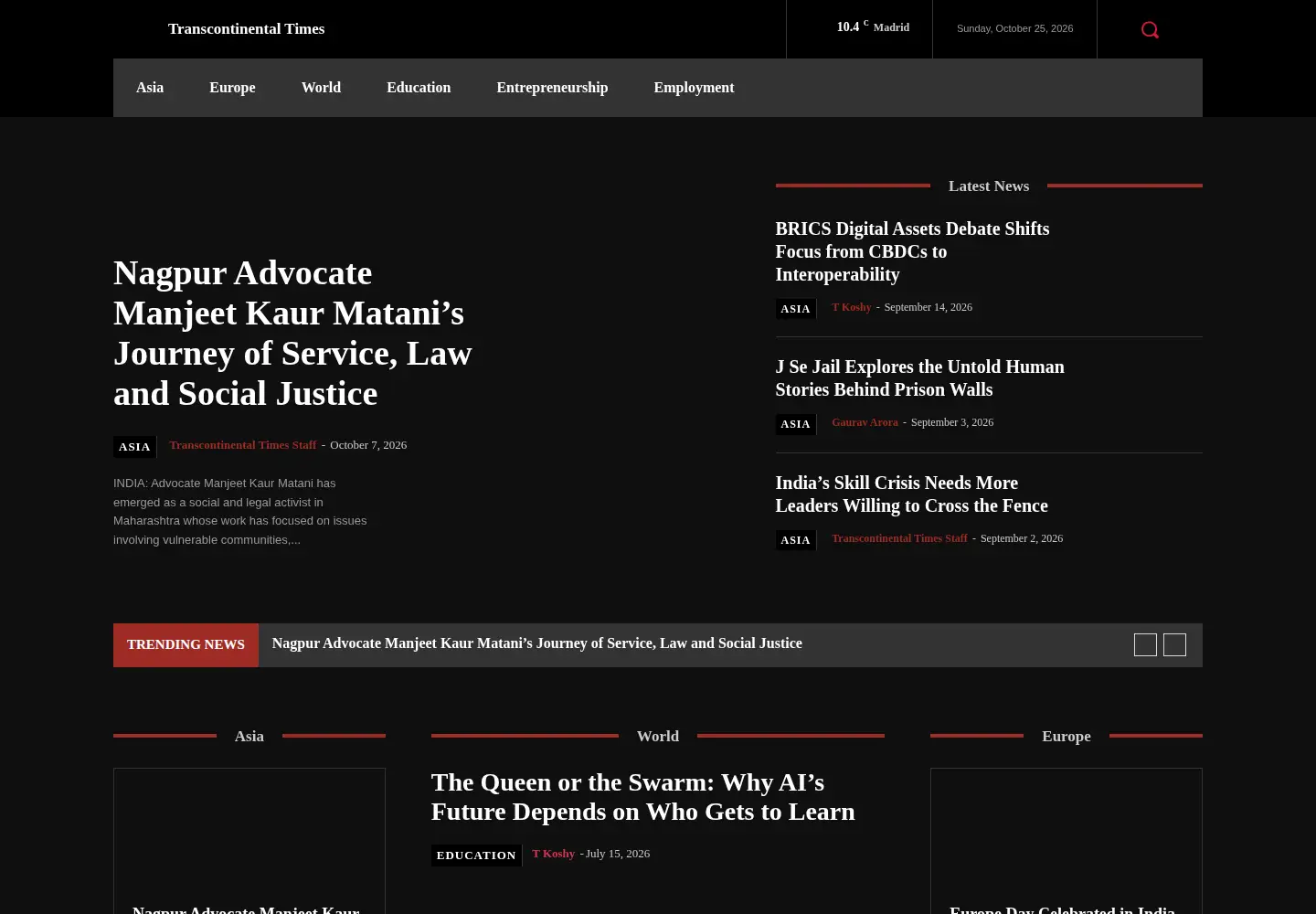Click the Transcontinental Times site logo
1316x914 pixels.
246,29
